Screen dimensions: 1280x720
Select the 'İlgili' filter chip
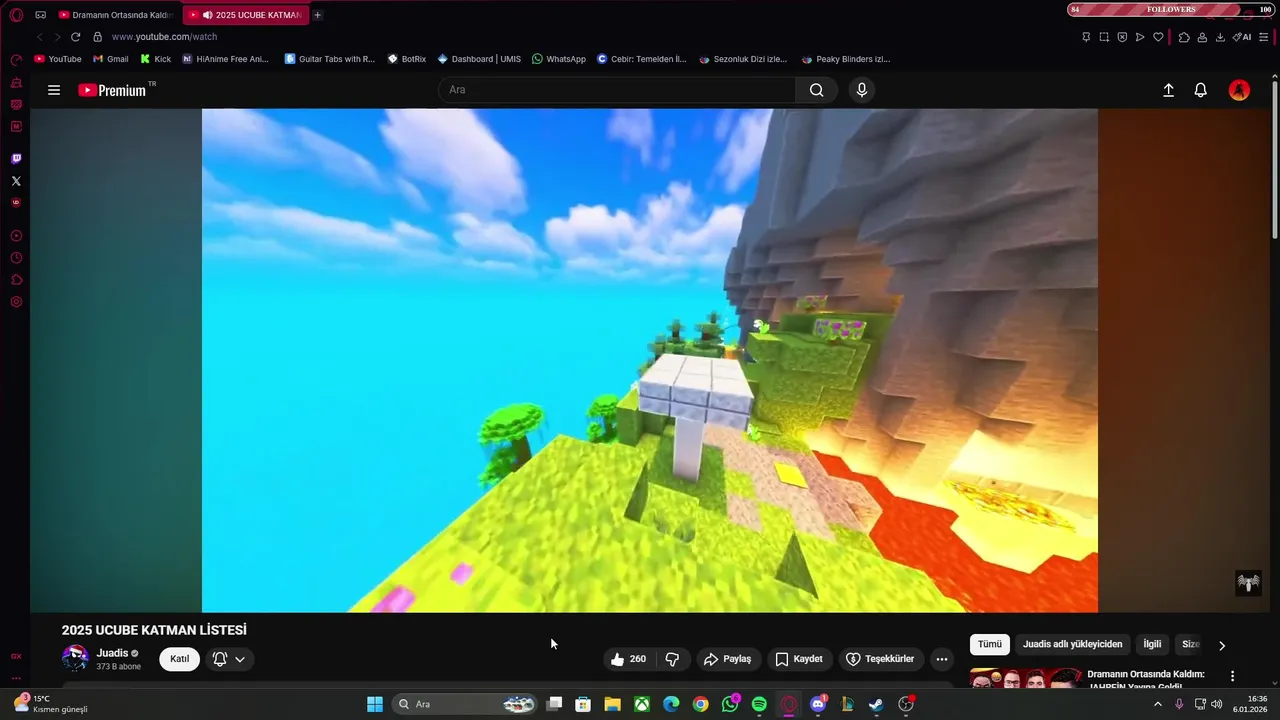point(1152,644)
